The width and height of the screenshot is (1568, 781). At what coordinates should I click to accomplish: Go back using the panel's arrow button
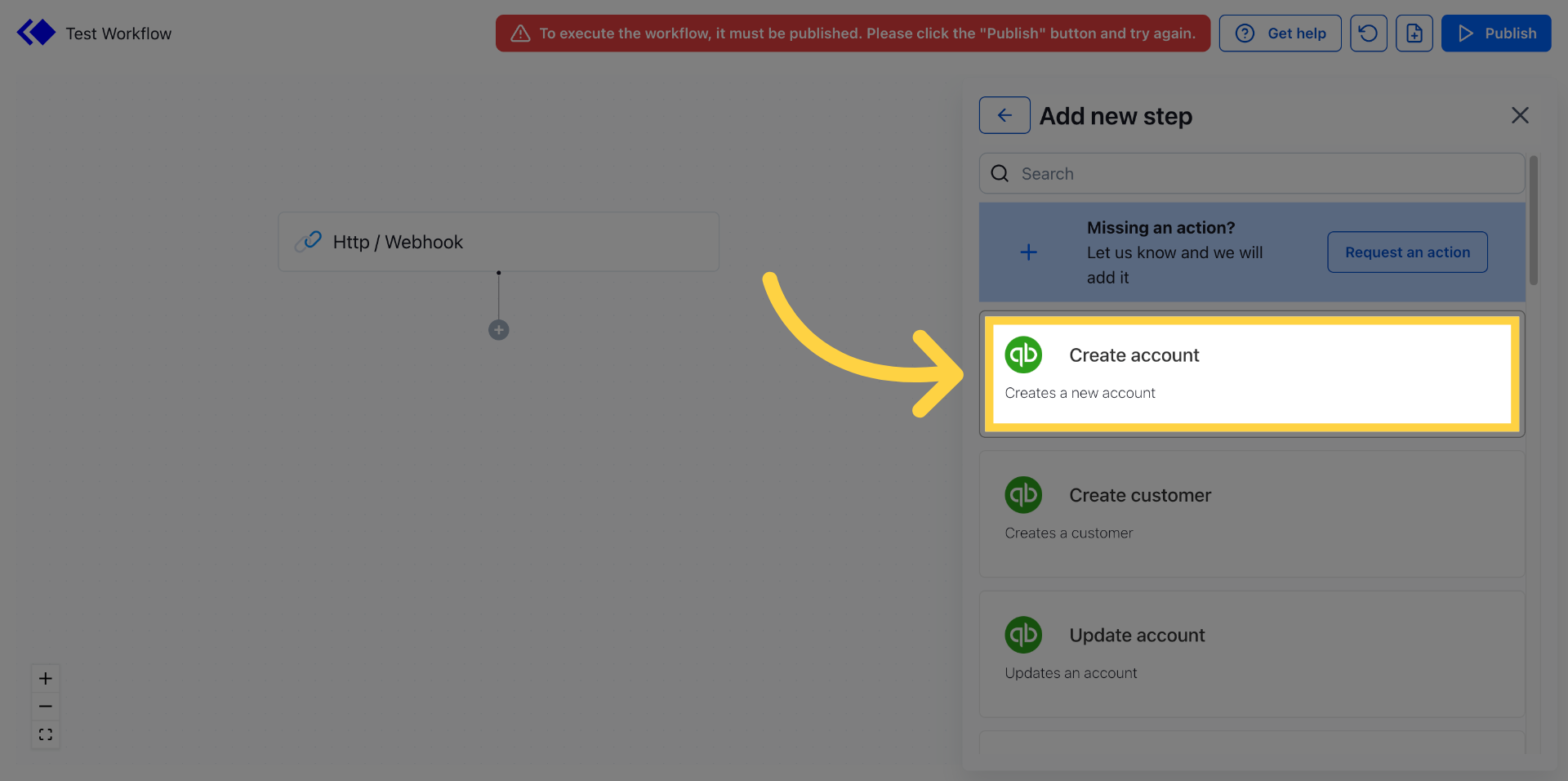[1004, 115]
